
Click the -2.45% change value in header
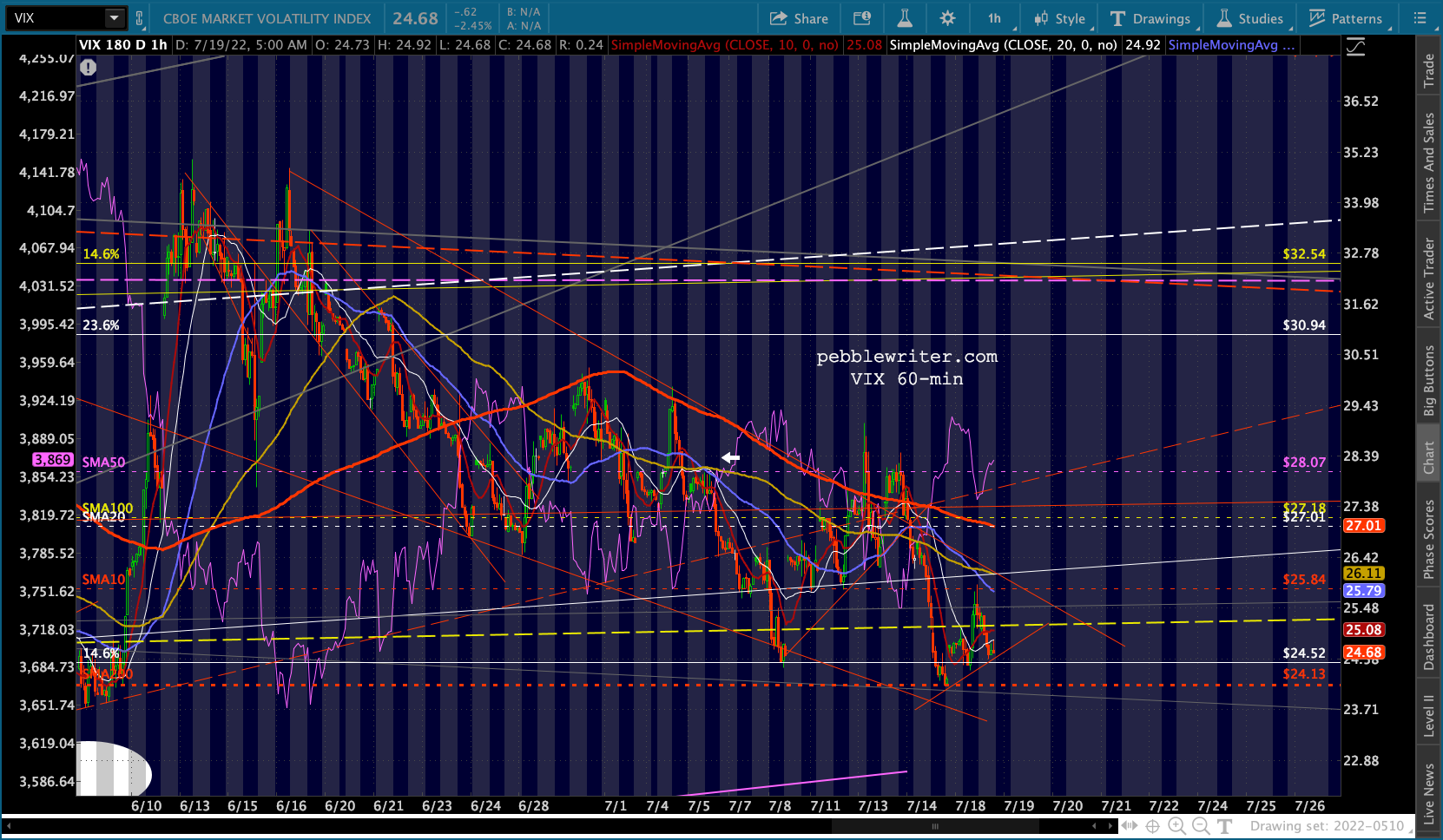click(474, 25)
